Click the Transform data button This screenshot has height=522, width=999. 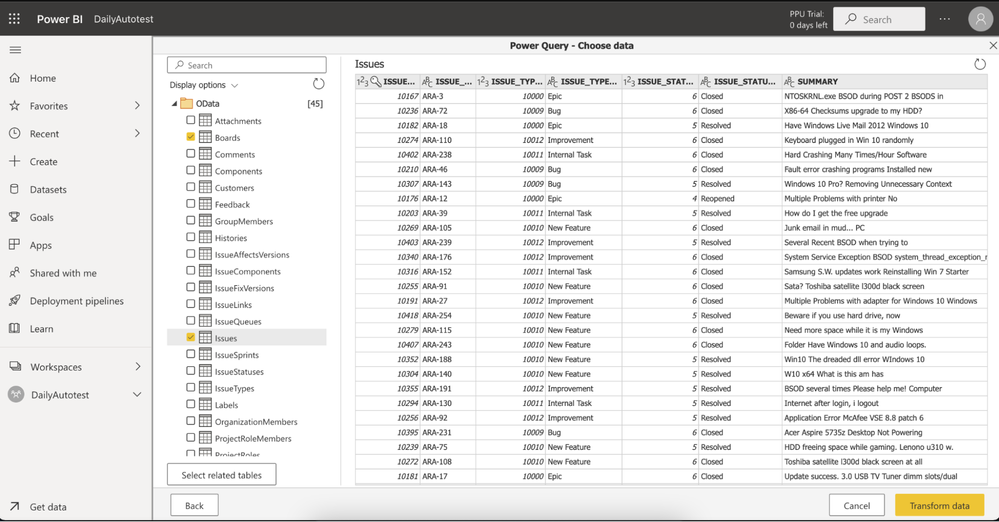point(939,505)
